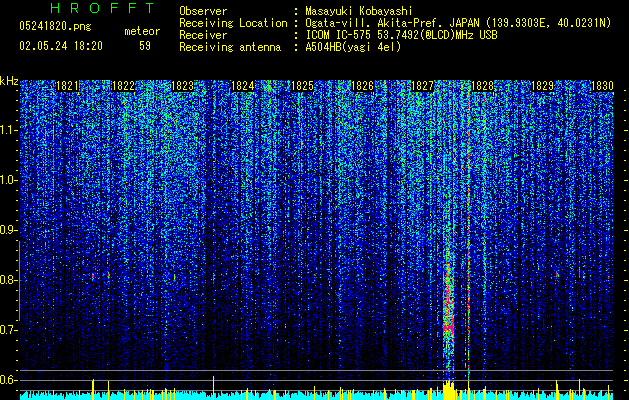The image size is (629, 400).
Task: Click the kHz axis unit label
Action: [x=9, y=81]
